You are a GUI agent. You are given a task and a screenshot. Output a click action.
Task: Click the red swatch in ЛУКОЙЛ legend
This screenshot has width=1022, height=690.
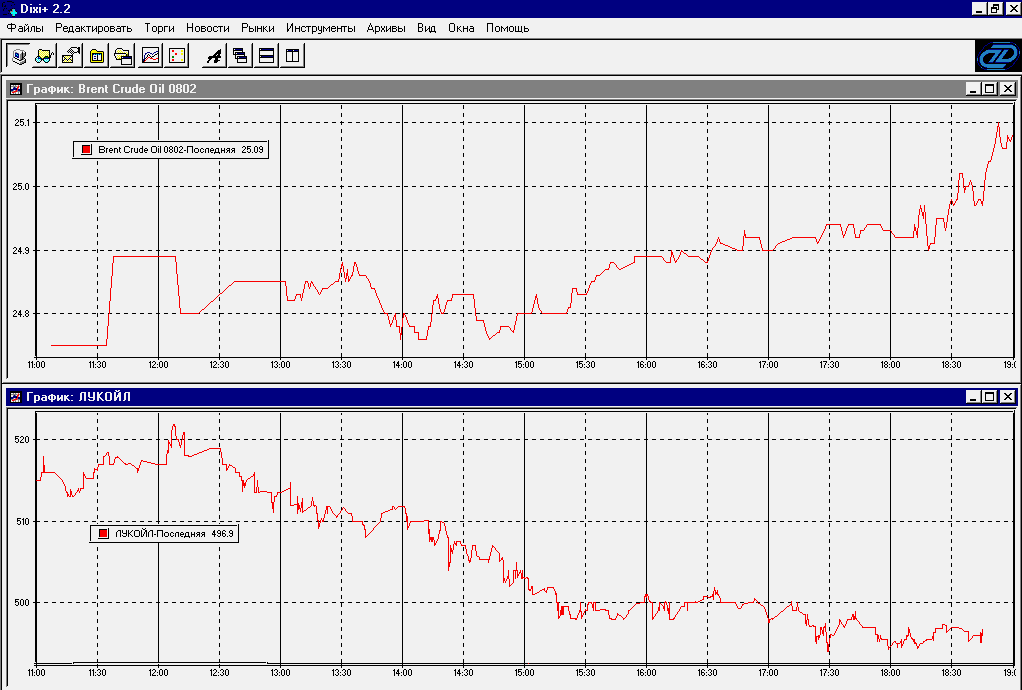coord(103,534)
